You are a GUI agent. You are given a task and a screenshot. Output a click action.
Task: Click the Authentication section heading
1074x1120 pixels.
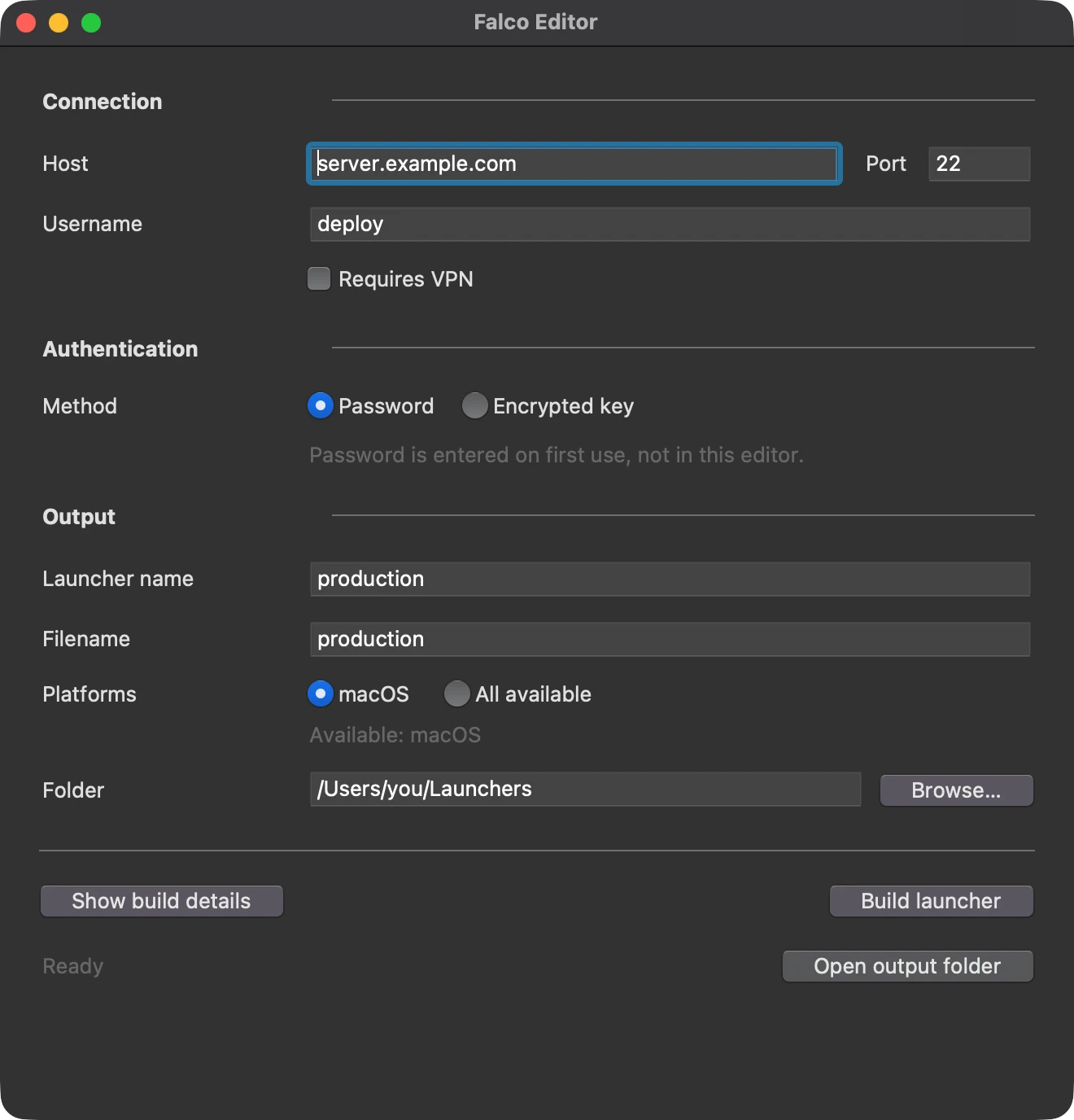tap(120, 349)
